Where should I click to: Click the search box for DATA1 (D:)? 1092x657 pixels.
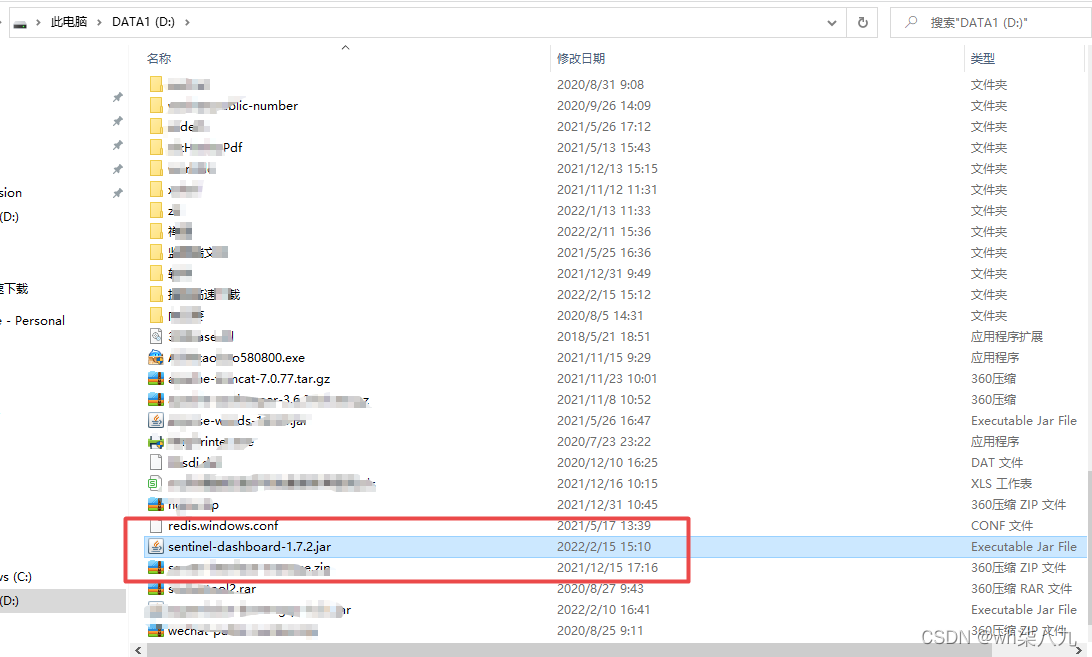[991, 23]
